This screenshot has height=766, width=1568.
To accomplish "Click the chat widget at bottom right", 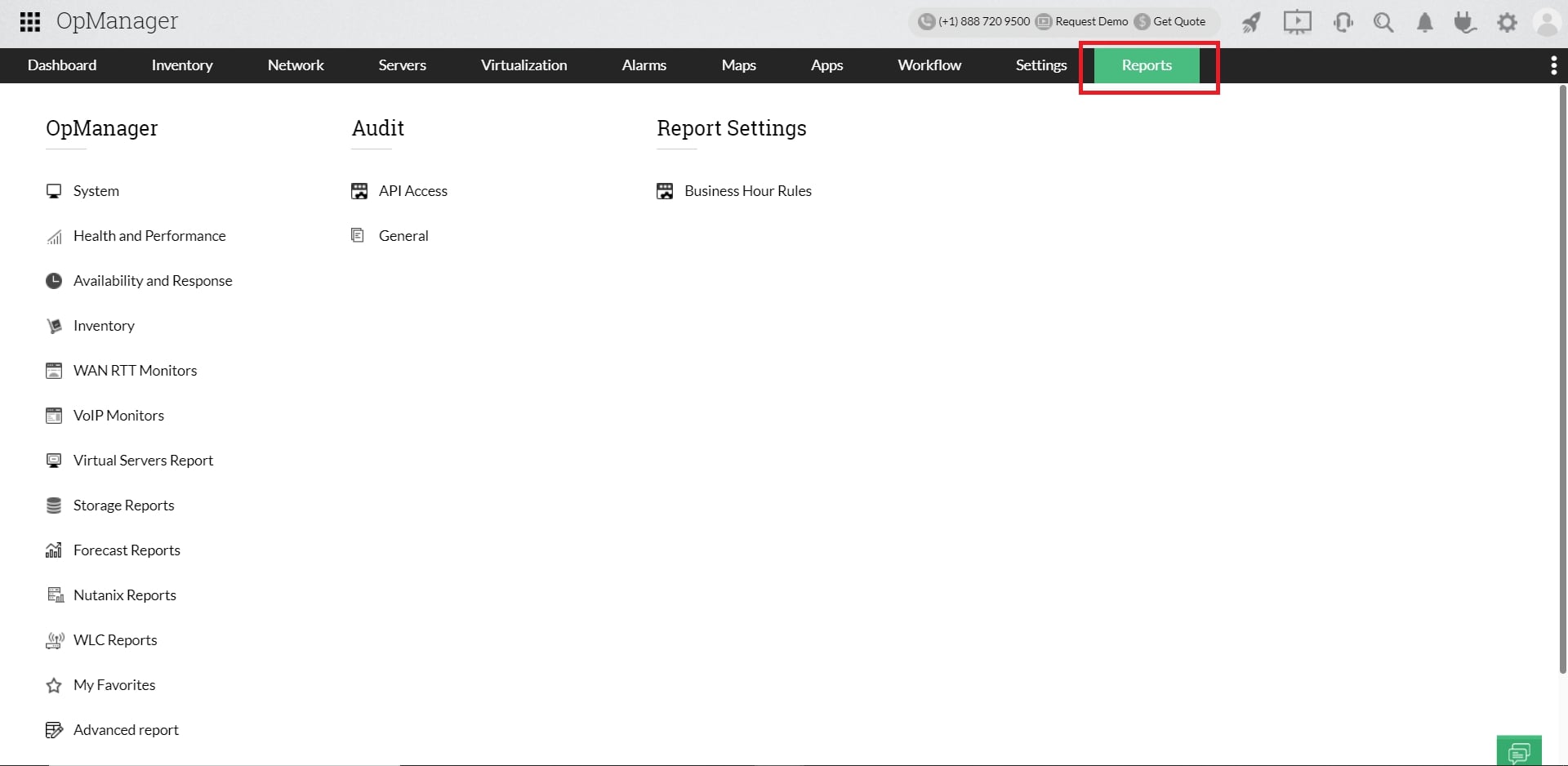I will [x=1520, y=750].
